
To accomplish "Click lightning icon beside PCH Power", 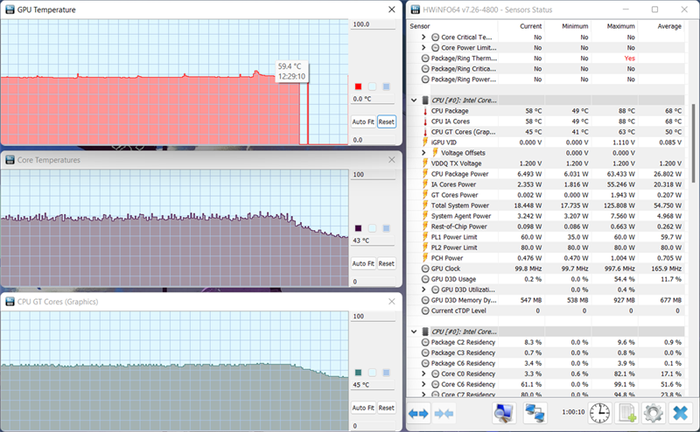I will 425,258.
